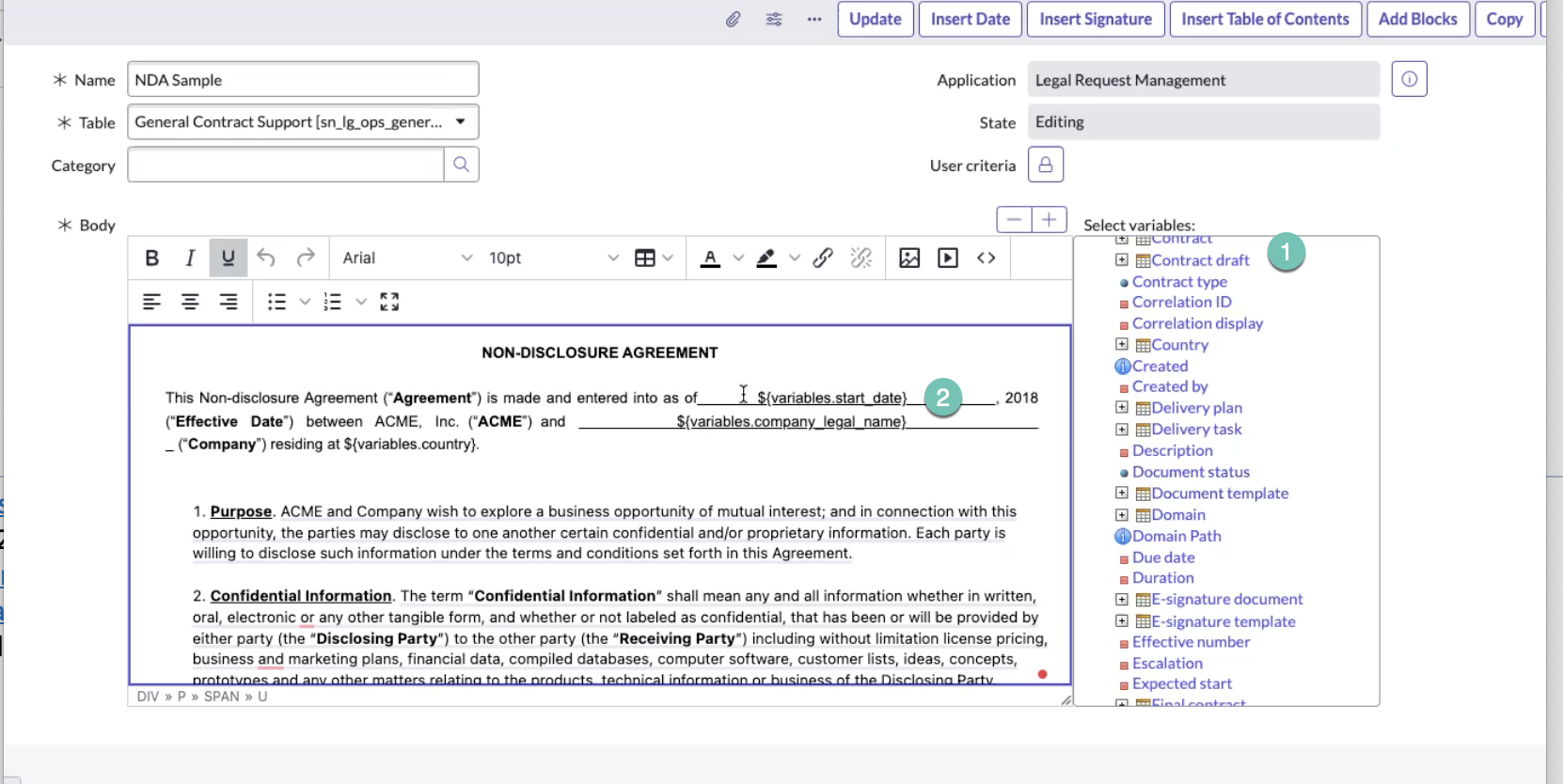Expand the Document template tree node
1563x784 pixels.
pos(1122,493)
